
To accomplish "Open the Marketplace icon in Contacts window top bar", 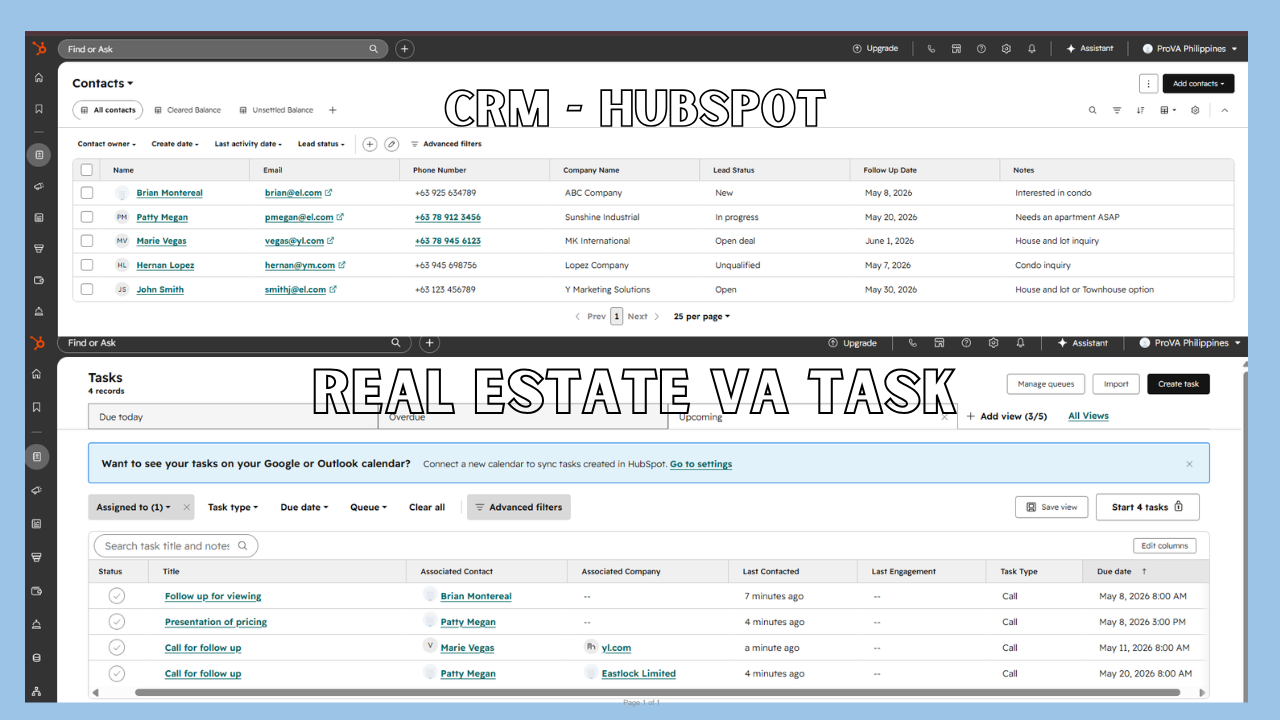I will click(956, 48).
